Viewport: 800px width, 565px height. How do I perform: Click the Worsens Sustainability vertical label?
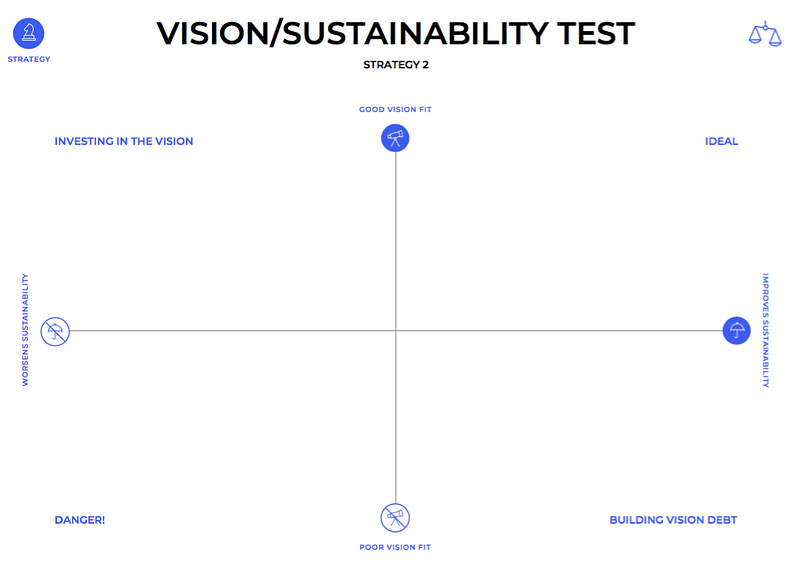[x=25, y=330]
